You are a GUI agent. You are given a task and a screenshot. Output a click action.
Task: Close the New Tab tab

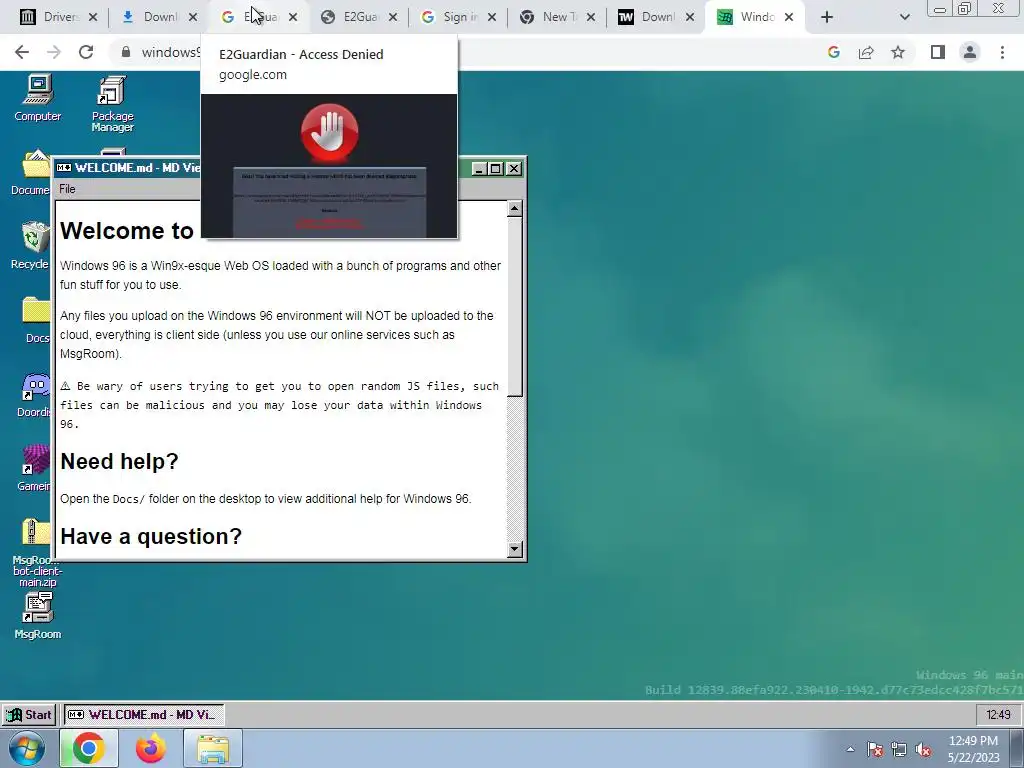click(591, 17)
